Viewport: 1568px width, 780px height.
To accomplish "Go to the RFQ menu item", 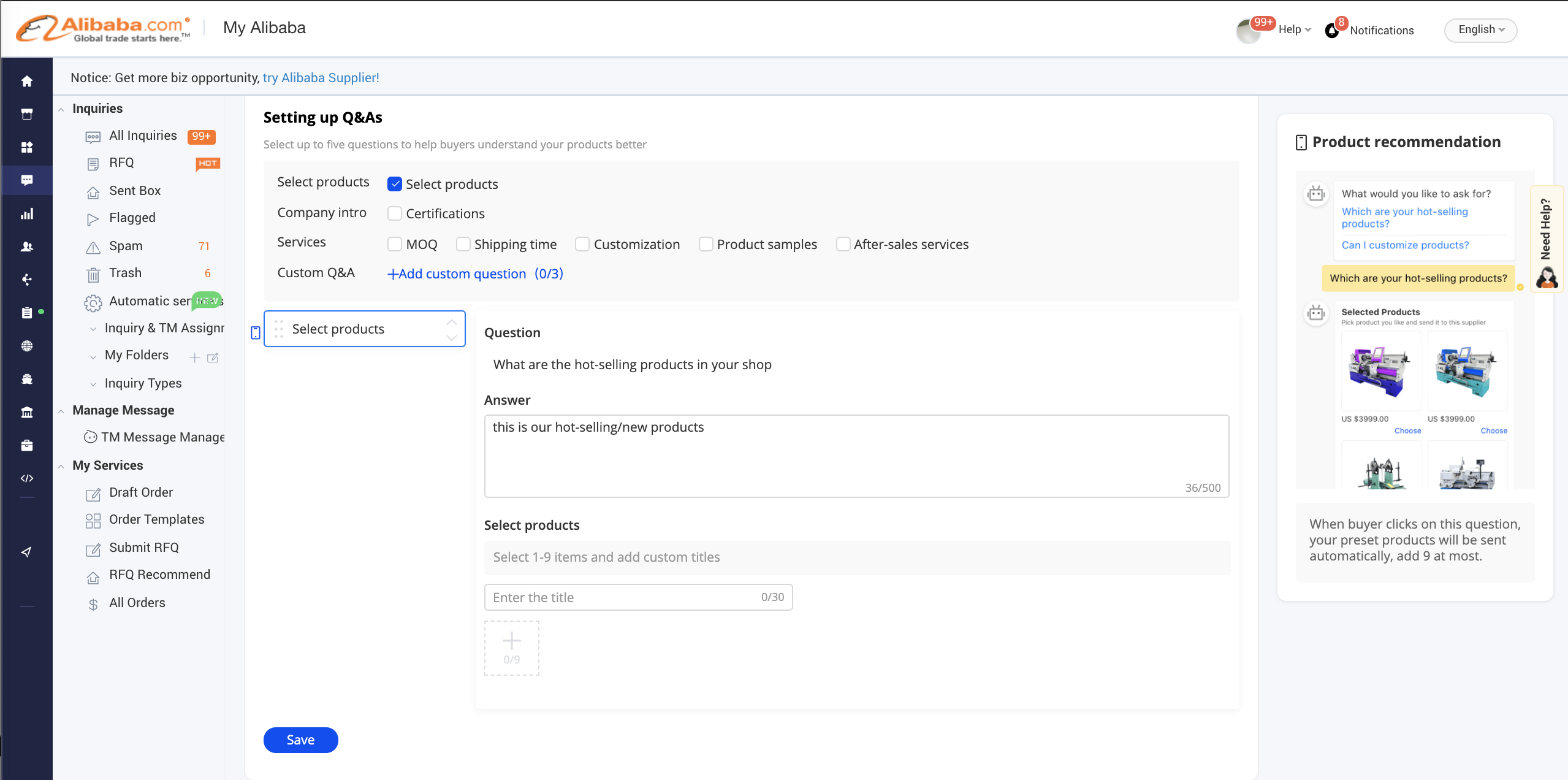I will point(121,162).
